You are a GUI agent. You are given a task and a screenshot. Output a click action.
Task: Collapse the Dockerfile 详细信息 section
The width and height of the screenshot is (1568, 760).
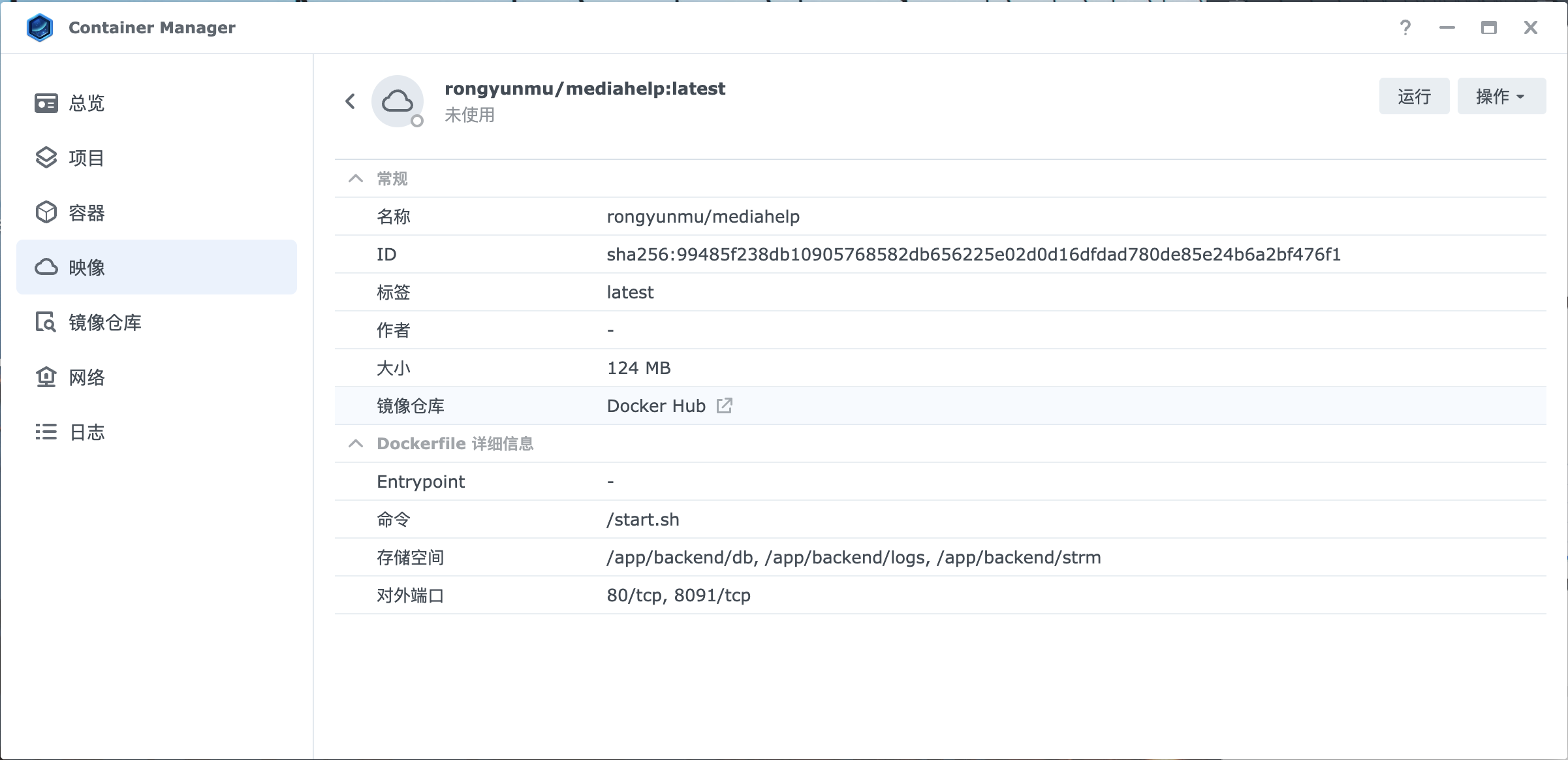[x=356, y=444]
